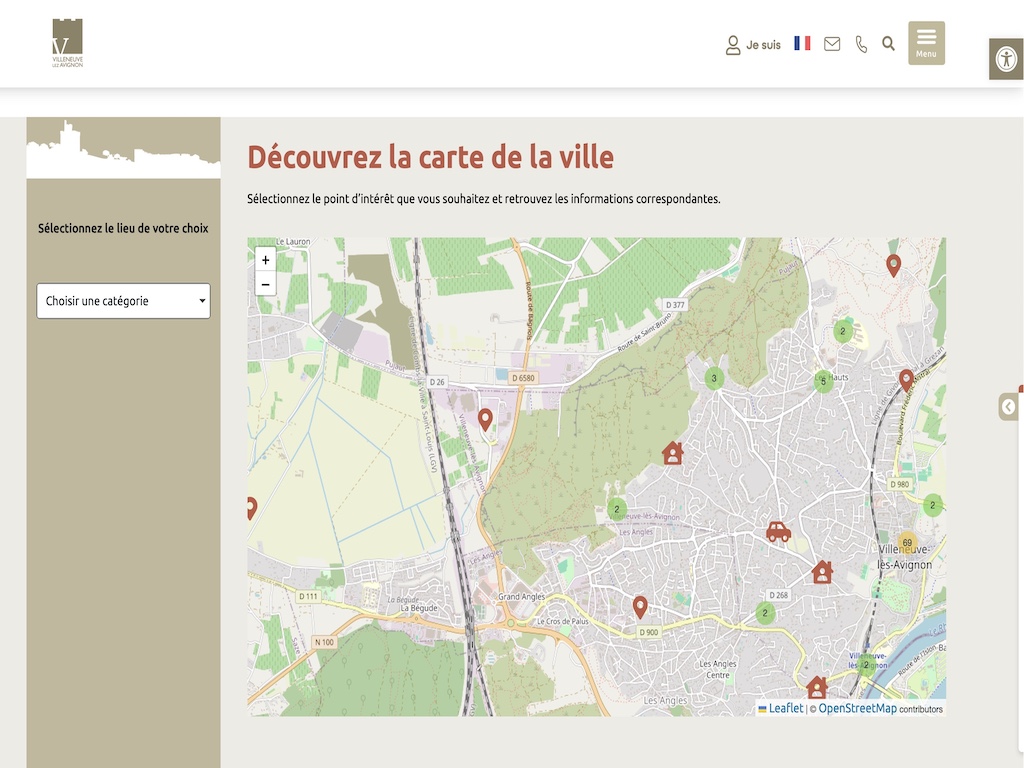The image size is (1024, 768).
Task: Click the envelope contact icon
Action: [x=832, y=44]
